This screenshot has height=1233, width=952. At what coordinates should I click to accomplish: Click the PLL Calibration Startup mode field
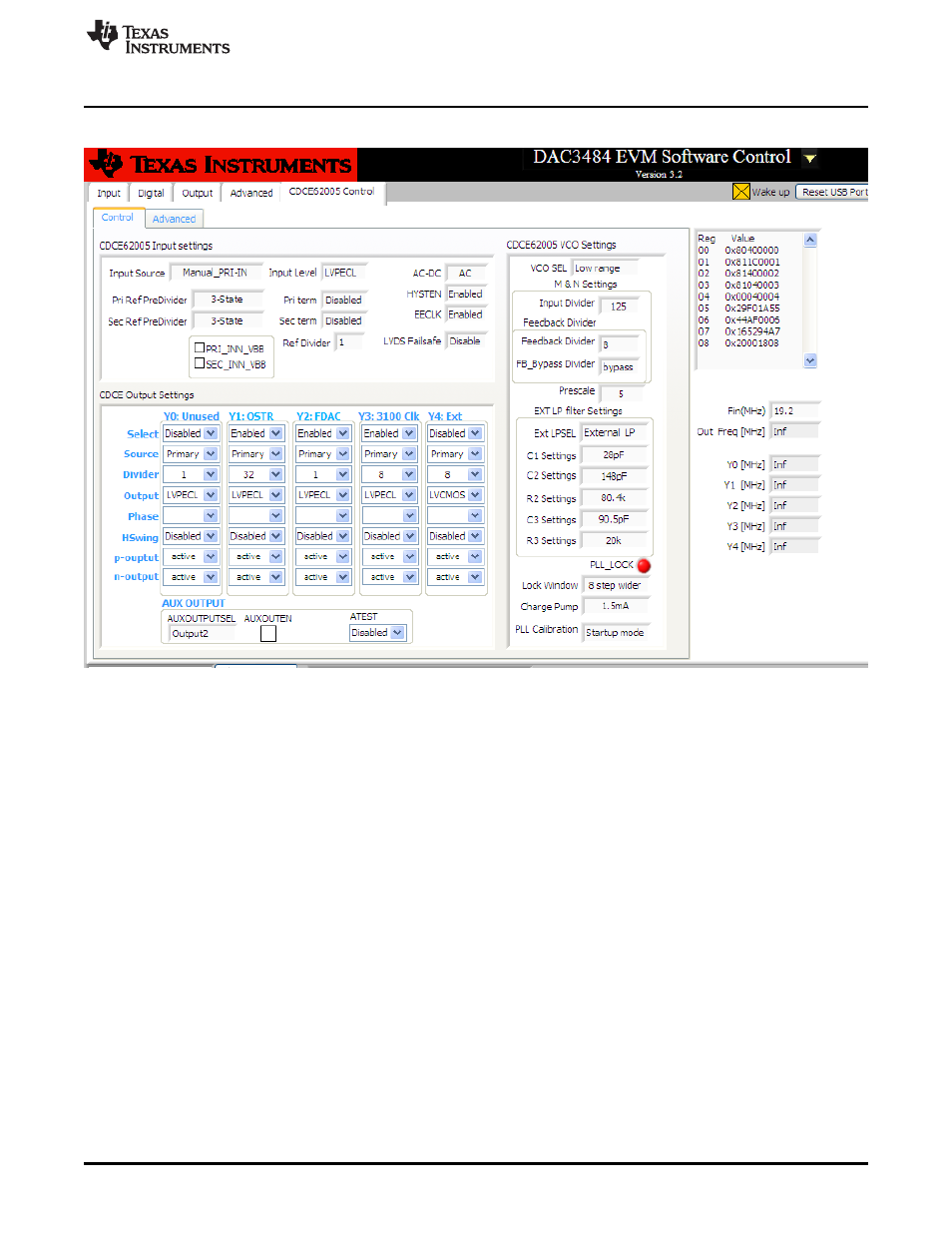tap(615, 633)
